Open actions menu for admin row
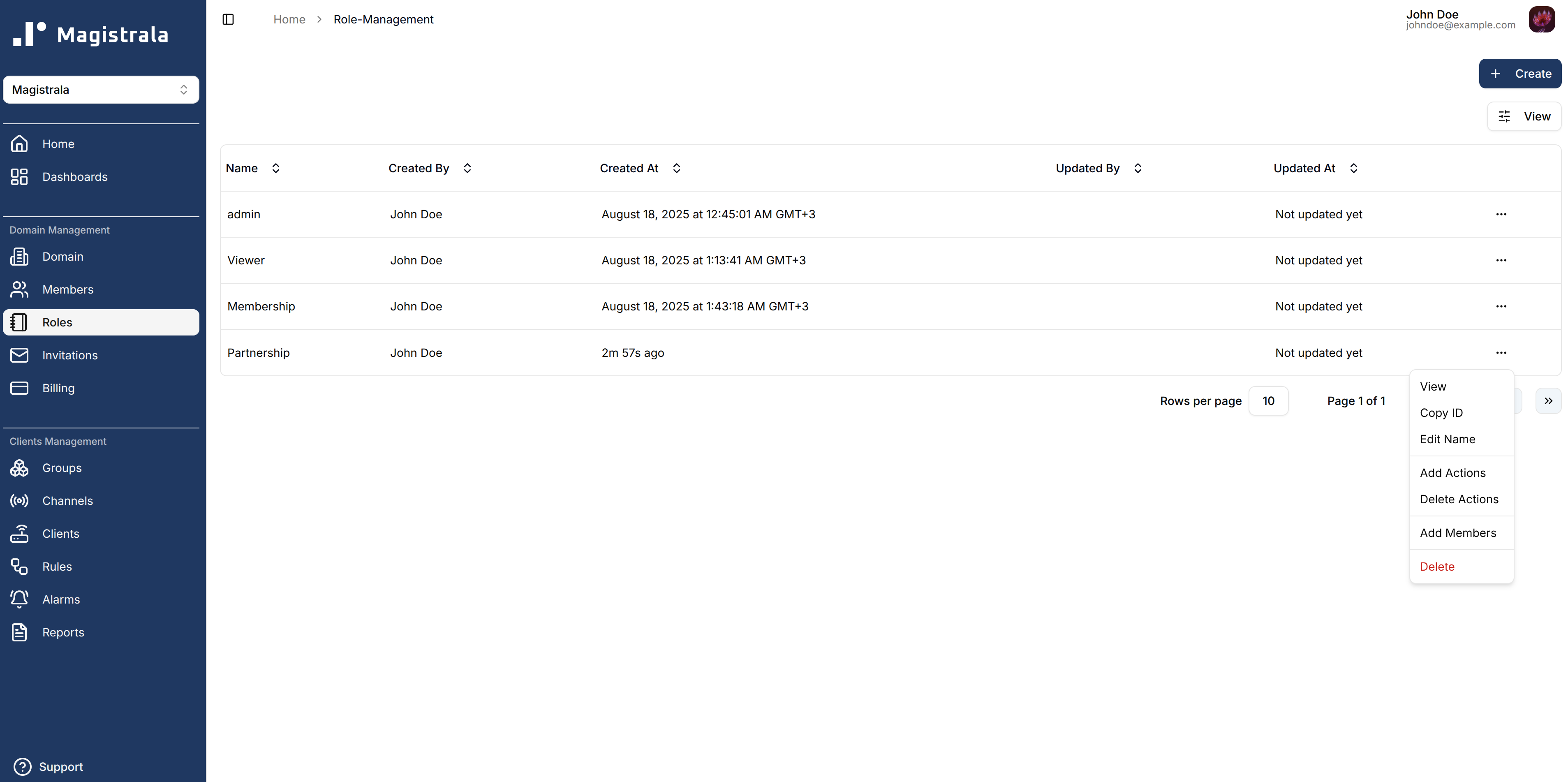Image resolution: width=1568 pixels, height=782 pixels. (x=1501, y=214)
